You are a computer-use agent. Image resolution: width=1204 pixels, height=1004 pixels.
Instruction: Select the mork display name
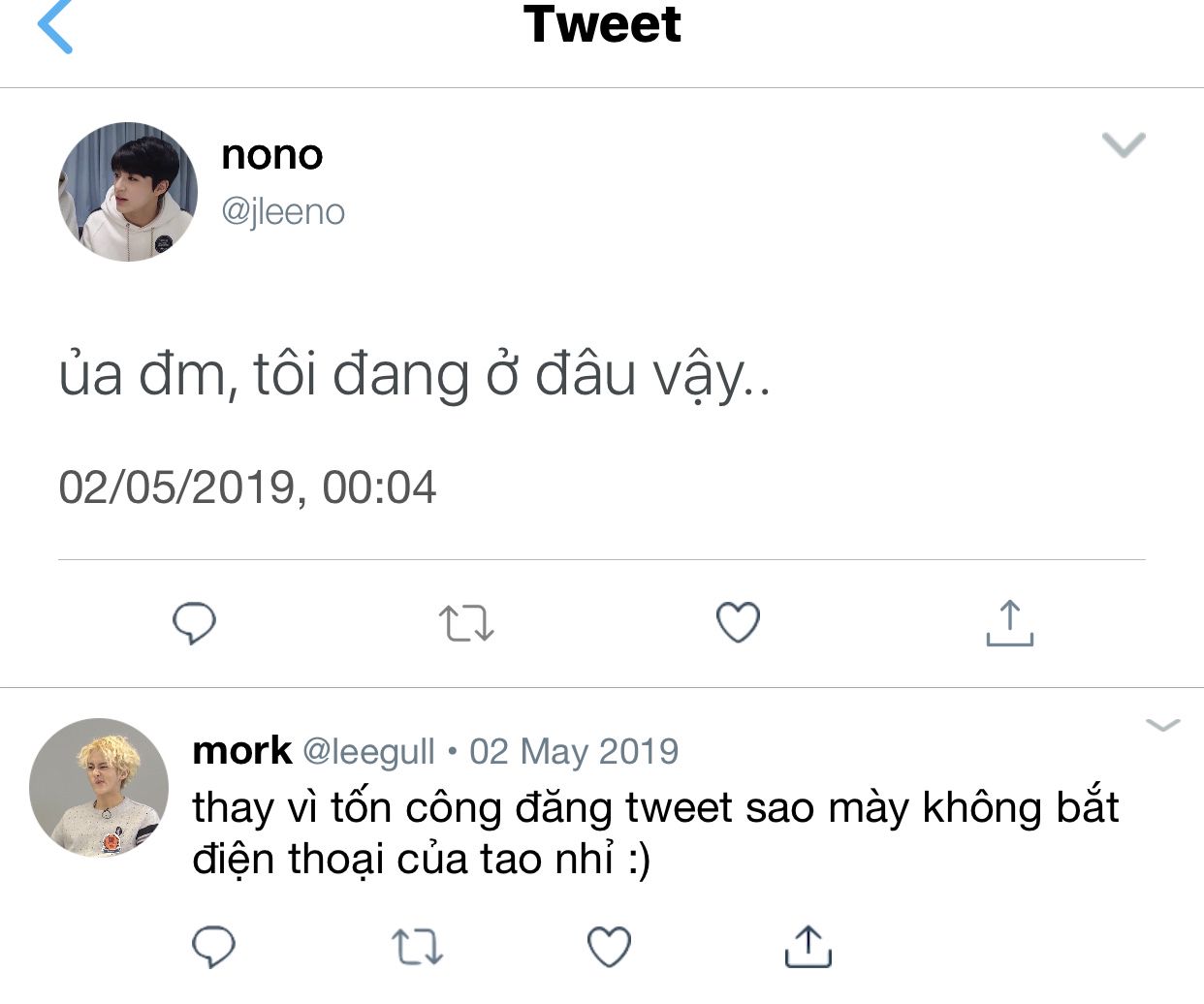click(x=241, y=750)
